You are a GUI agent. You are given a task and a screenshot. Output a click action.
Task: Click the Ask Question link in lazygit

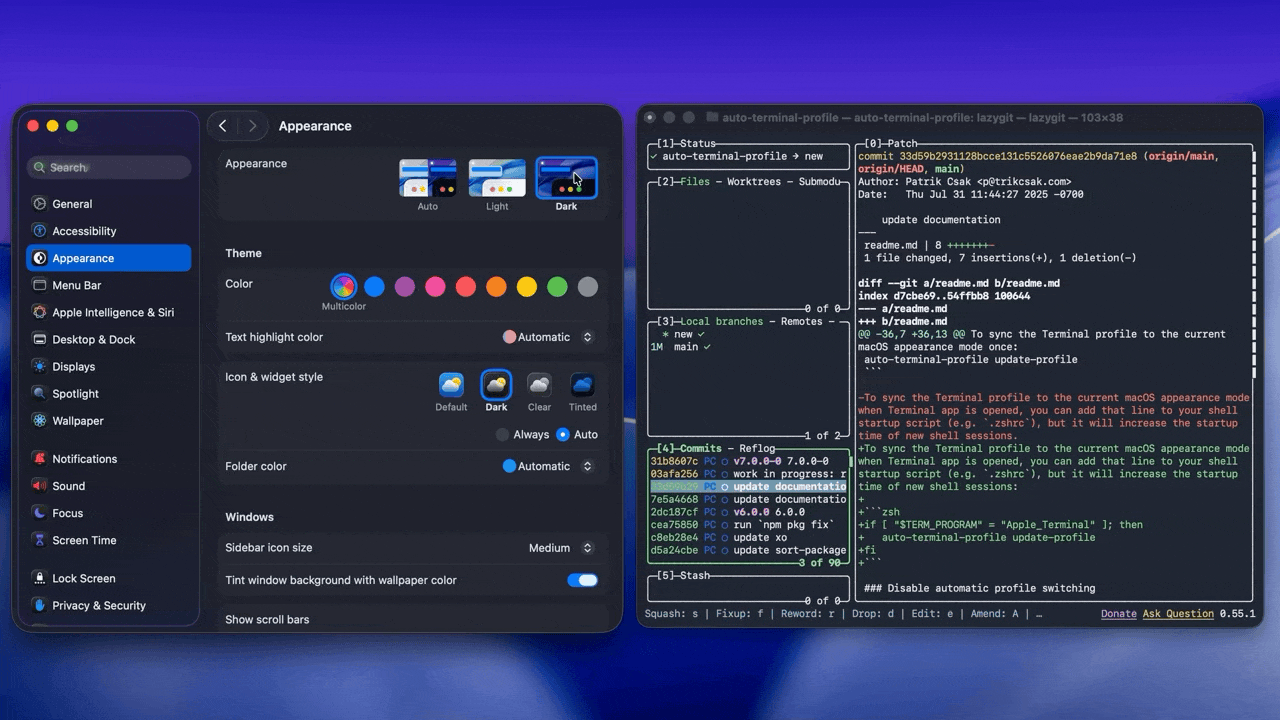pyautogui.click(x=1178, y=614)
